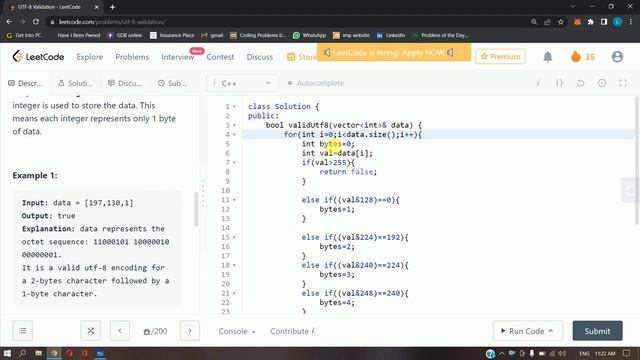
Task: Open Chrome on taskbar
Action: point(54,353)
